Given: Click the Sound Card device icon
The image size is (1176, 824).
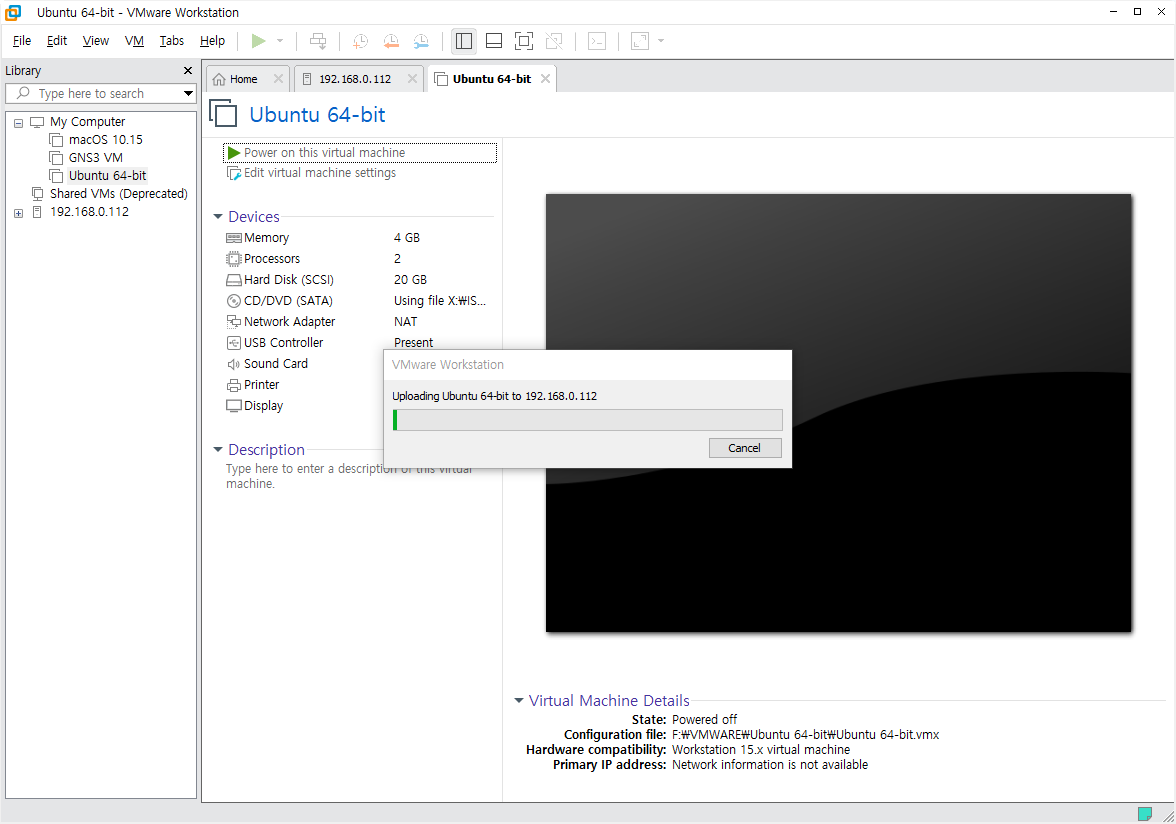Looking at the screenshot, I should click(233, 364).
